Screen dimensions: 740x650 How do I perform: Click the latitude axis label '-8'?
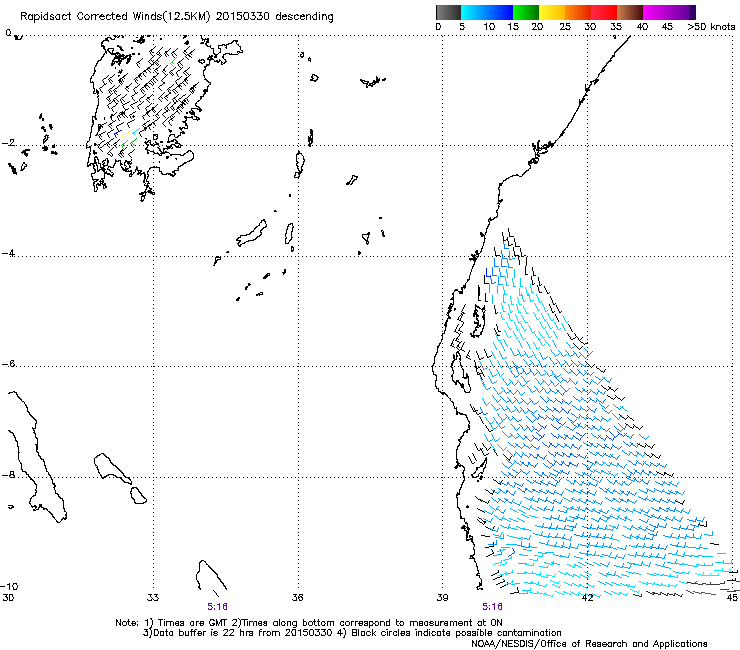click(9, 475)
